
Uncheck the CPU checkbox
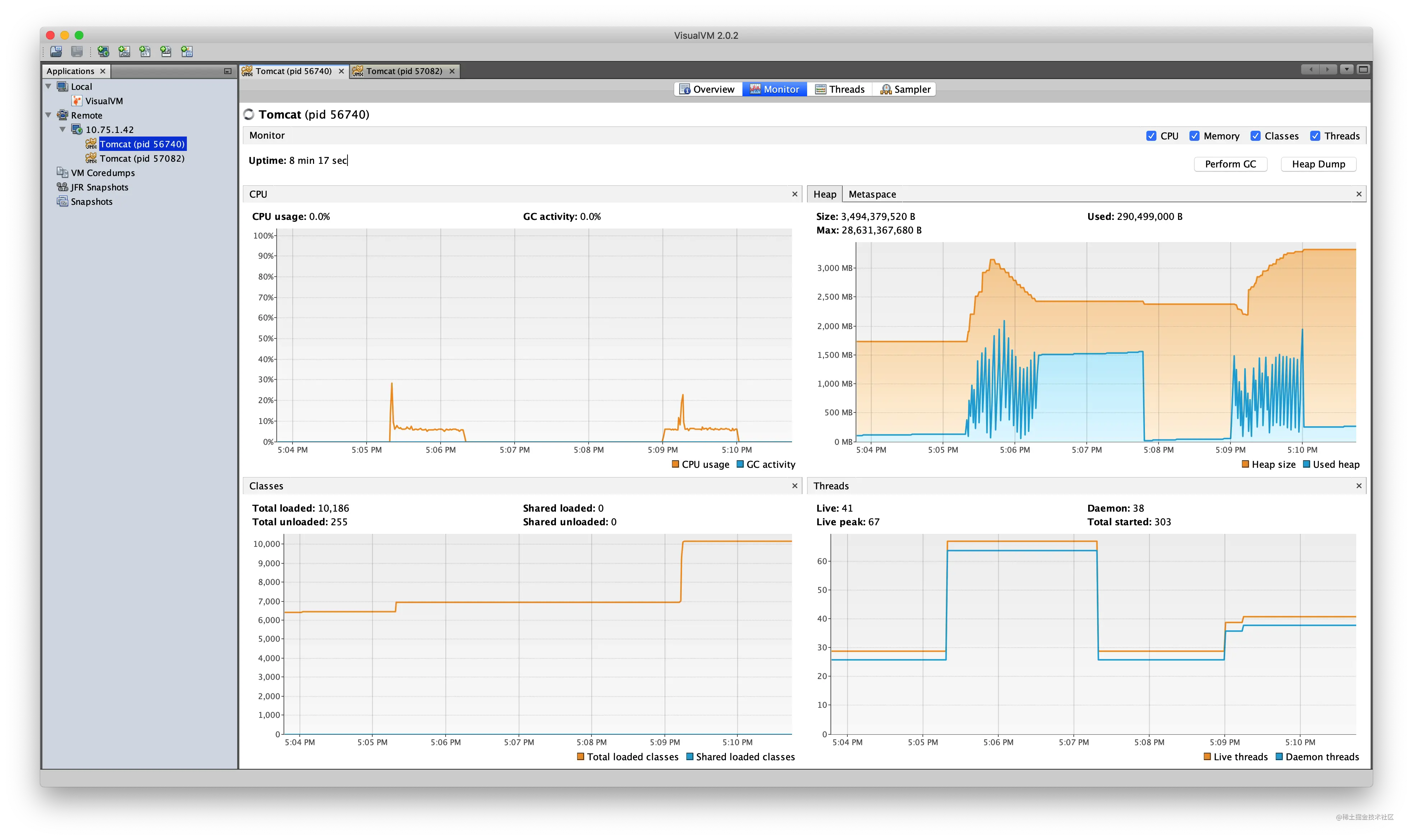(x=1151, y=136)
